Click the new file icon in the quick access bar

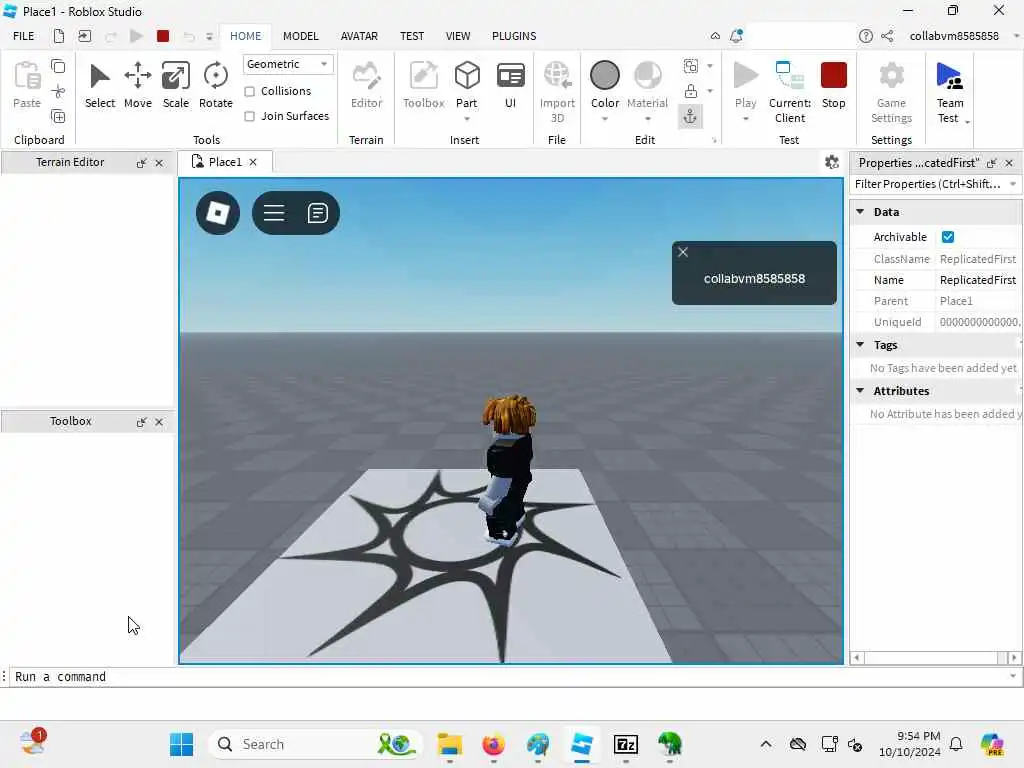point(59,36)
